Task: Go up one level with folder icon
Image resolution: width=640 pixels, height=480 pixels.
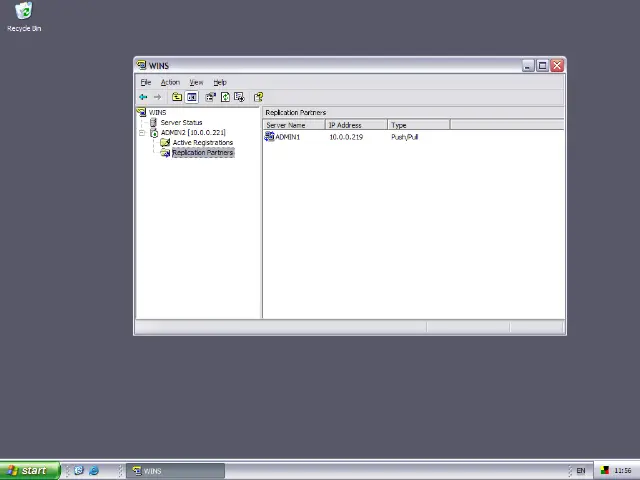Action: (177, 97)
